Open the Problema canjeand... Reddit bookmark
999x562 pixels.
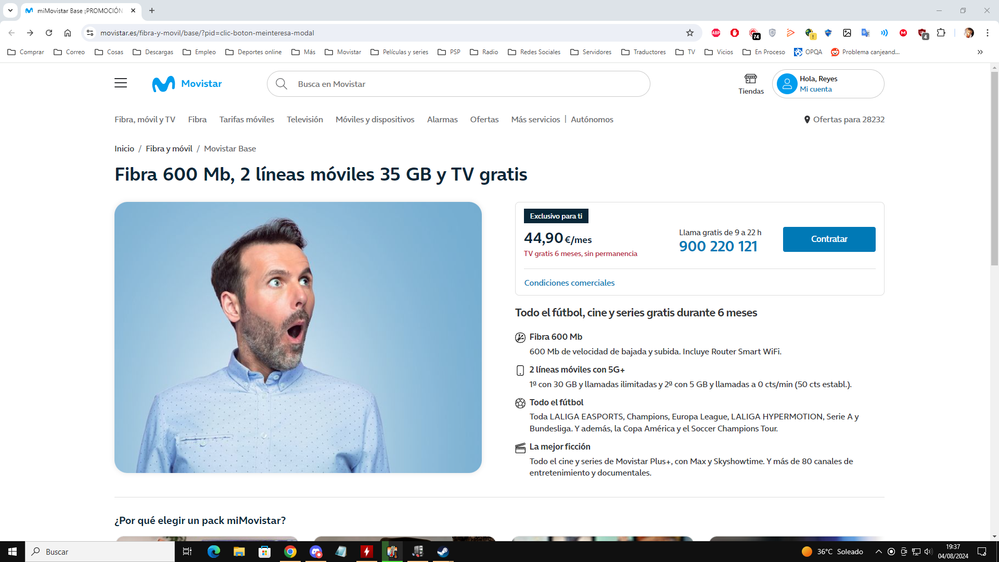(865, 52)
